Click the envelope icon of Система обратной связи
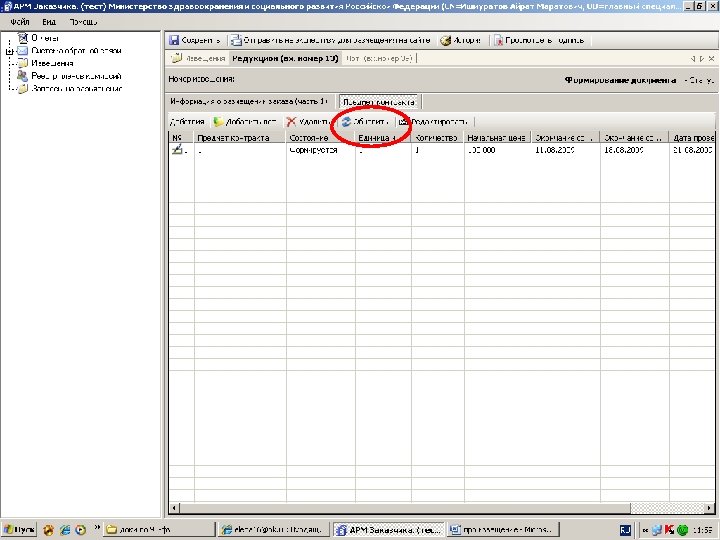The height and width of the screenshot is (540, 720). pyautogui.click(x=22, y=51)
